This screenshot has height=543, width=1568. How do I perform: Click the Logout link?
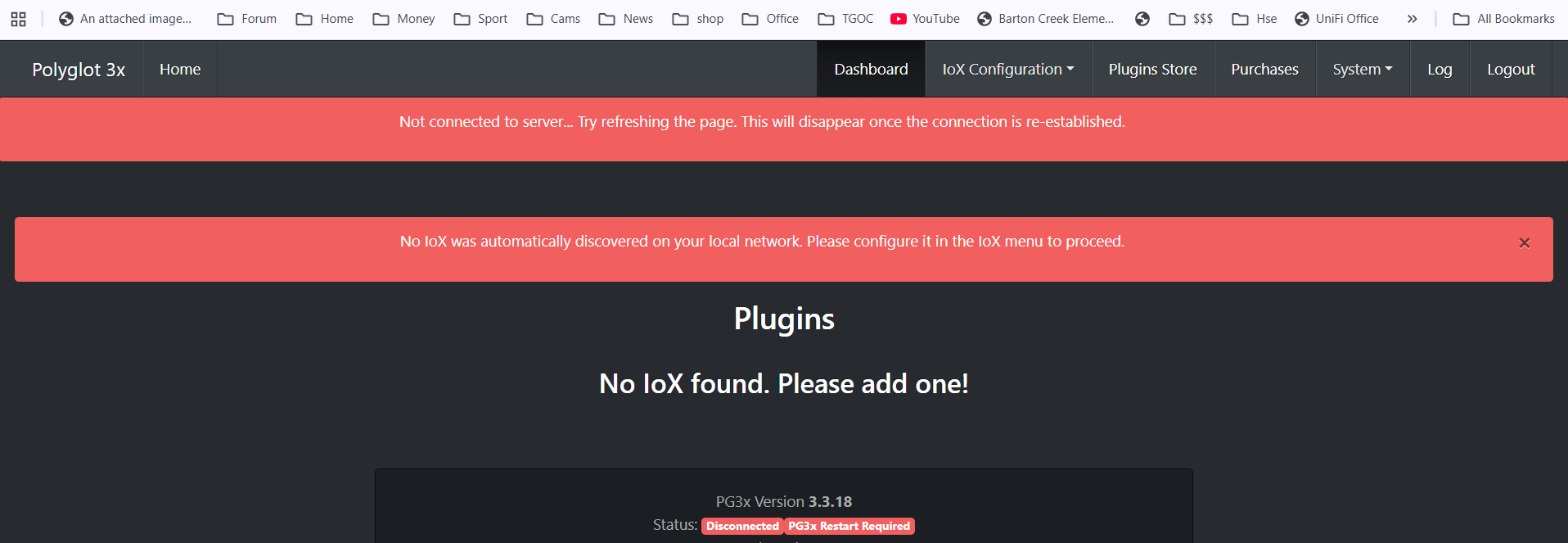[1510, 70]
